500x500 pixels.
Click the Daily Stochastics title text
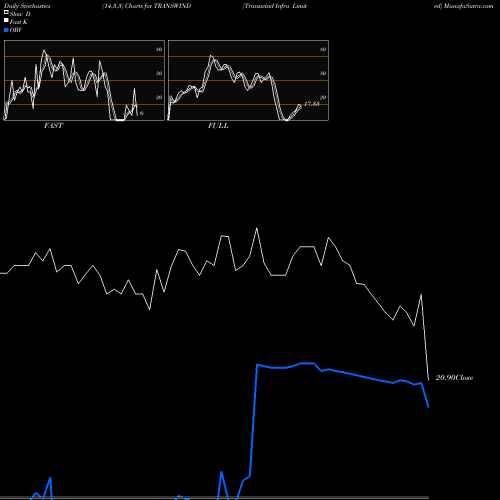[x=27, y=6]
